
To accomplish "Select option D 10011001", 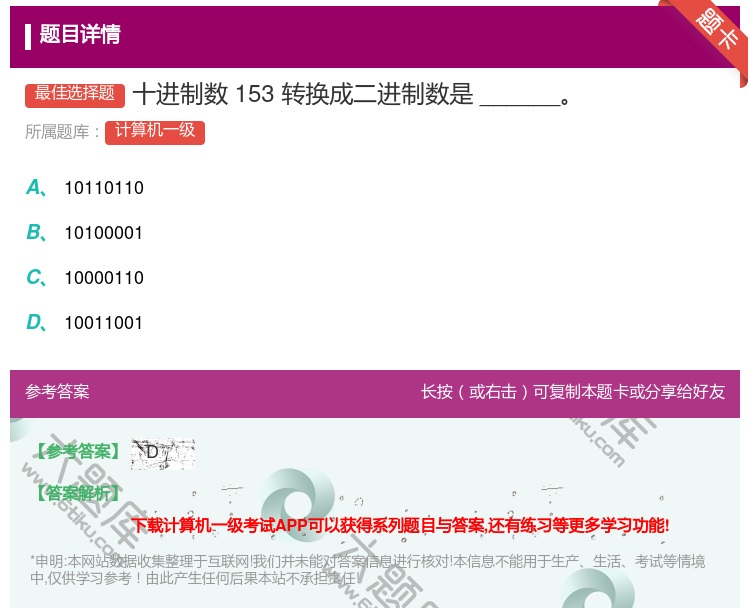I will click(85, 323).
